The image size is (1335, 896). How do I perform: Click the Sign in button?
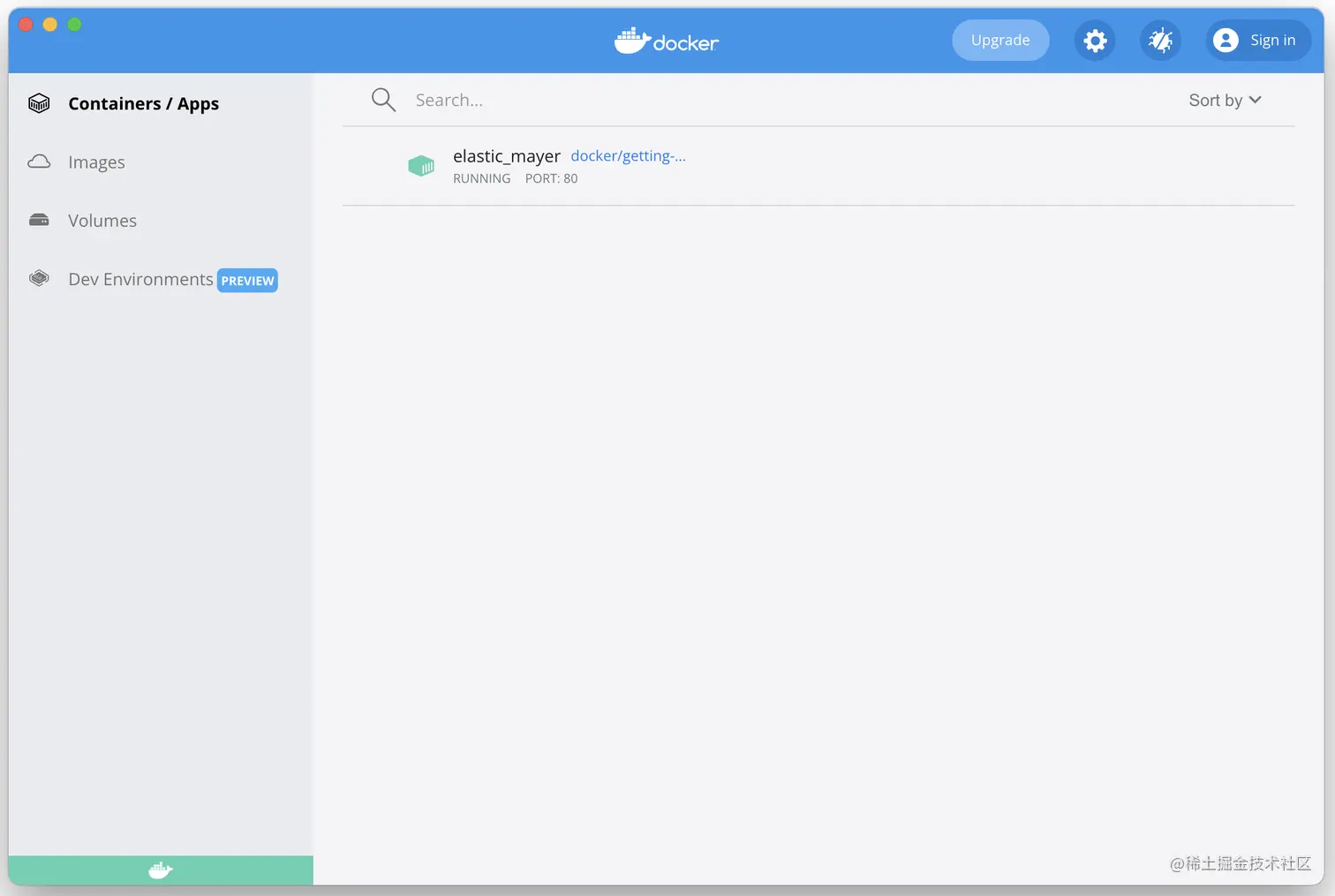pos(1257,40)
